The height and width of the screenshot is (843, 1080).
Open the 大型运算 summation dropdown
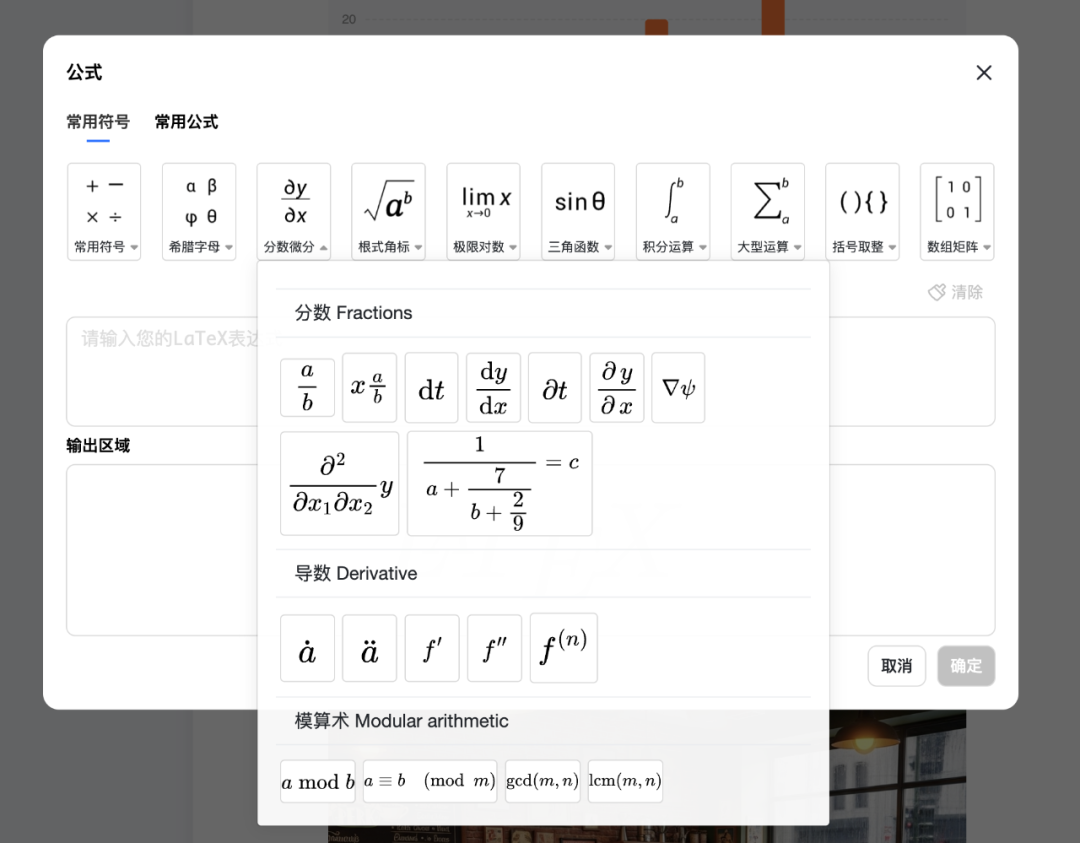pyautogui.click(x=768, y=211)
